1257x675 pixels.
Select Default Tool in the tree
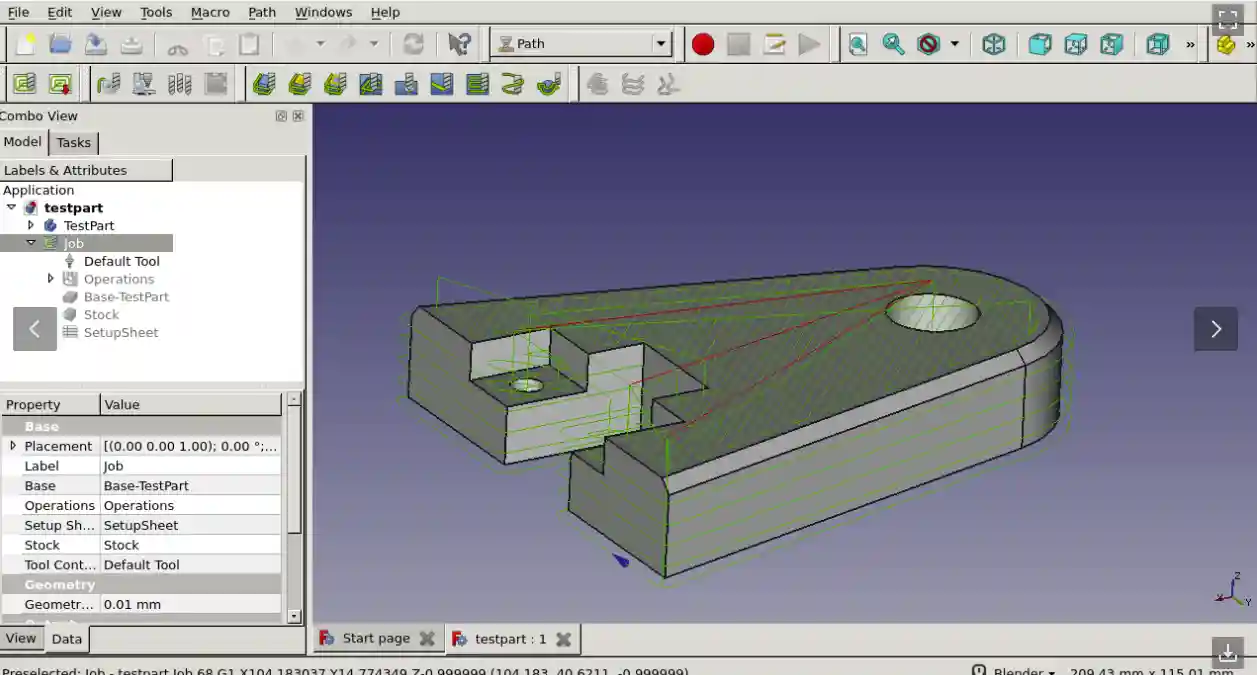pyautogui.click(x=121, y=261)
